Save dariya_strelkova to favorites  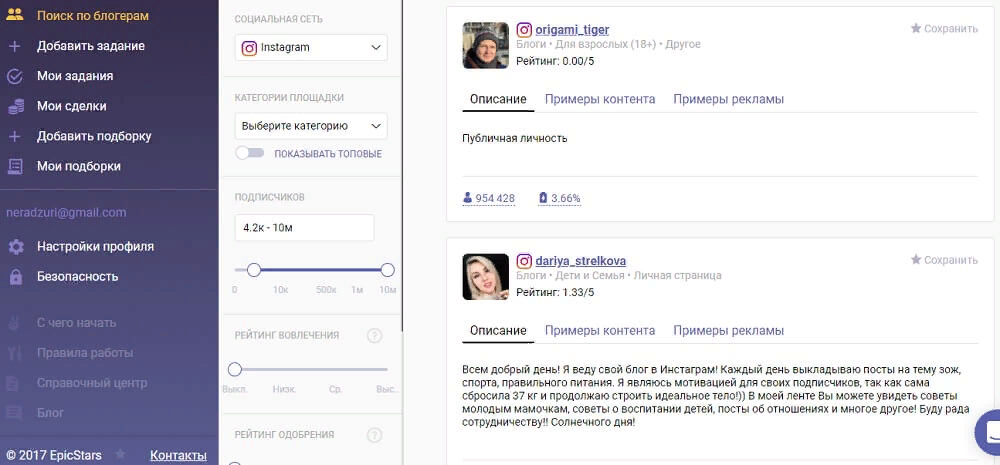pyautogui.click(x=943, y=260)
